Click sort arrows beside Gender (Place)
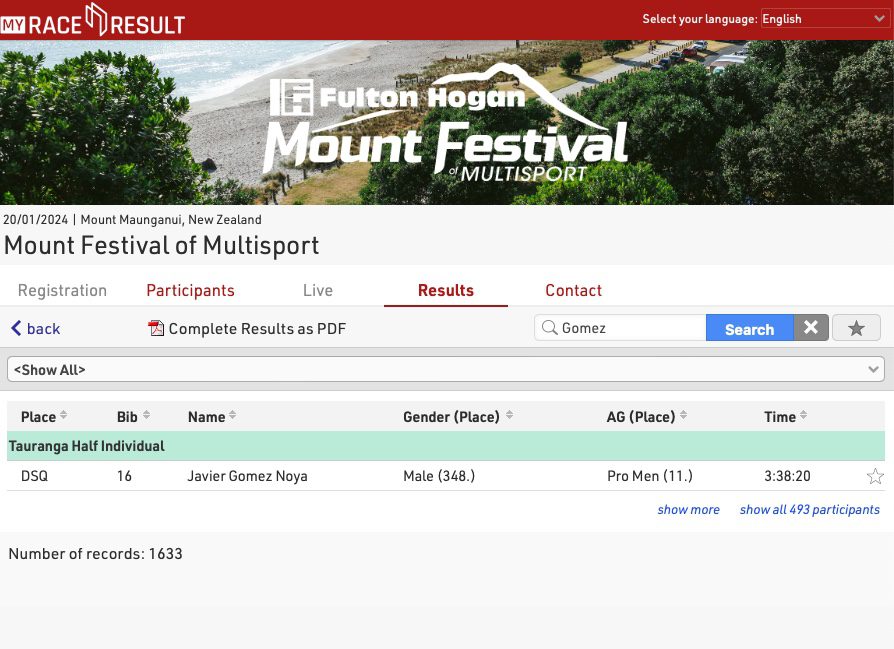The height and width of the screenshot is (649, 894). coord(509,415)
